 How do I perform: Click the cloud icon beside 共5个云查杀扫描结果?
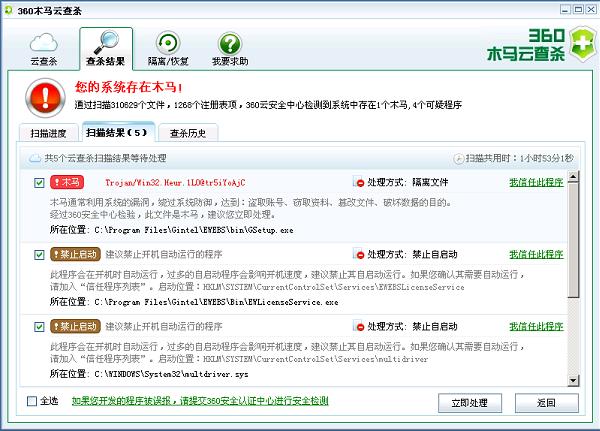pyautogui.click(x=35, y=158)
